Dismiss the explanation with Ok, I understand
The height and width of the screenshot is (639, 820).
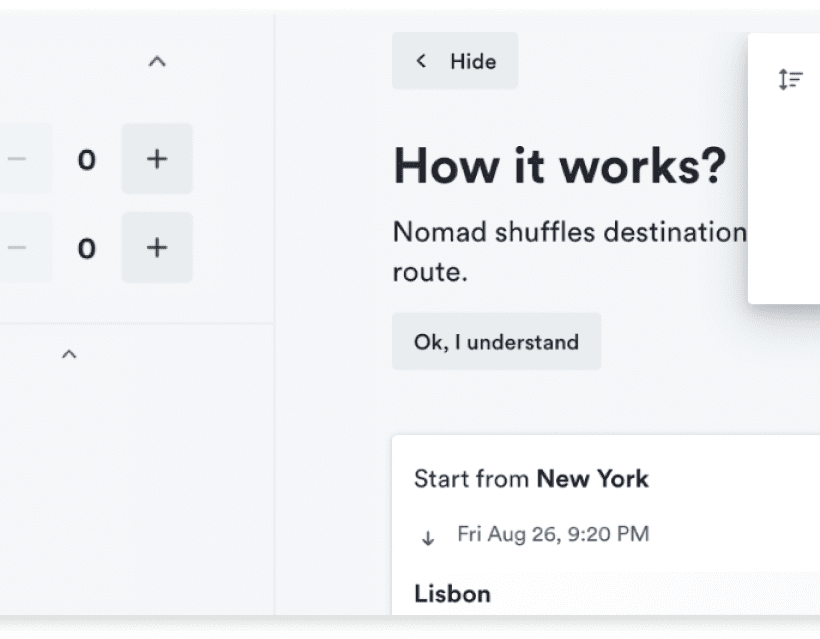(496, 341)
